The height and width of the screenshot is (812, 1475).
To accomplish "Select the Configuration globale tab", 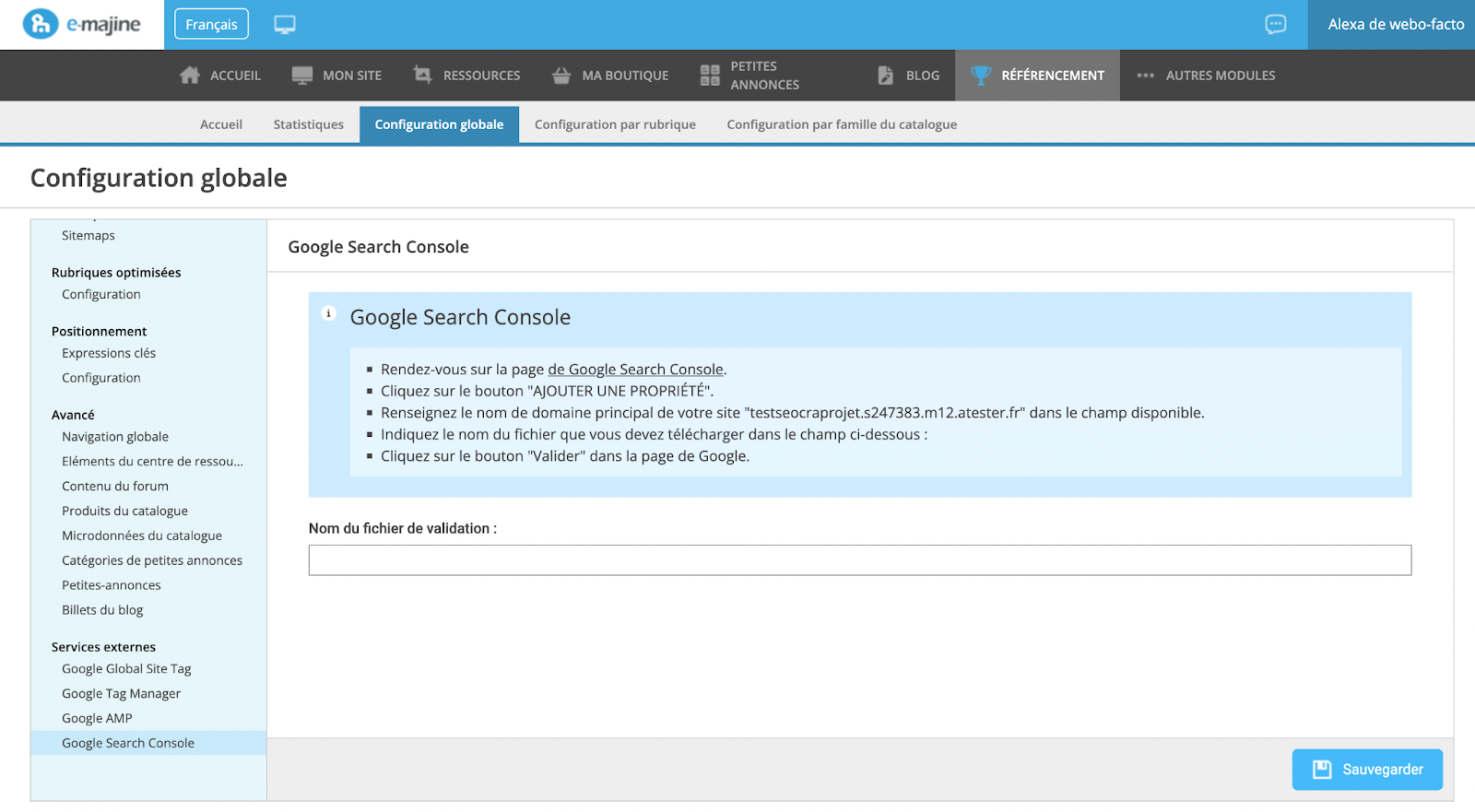I will coord(439,124).
